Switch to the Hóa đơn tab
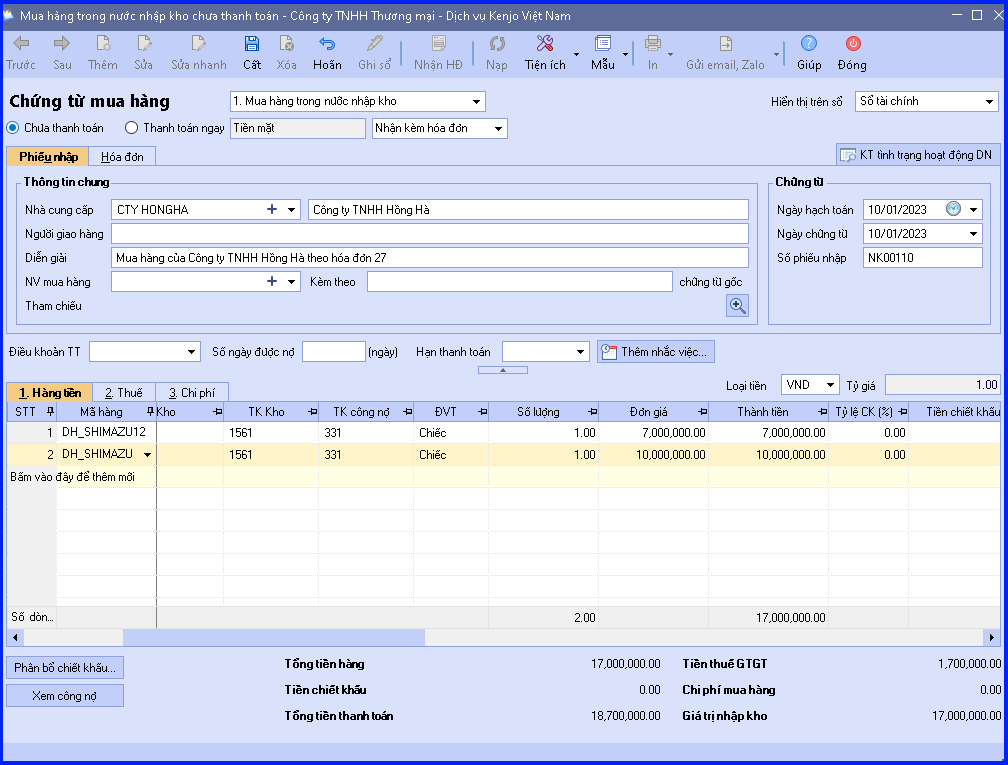The height and width of the screenshot is (765, 1008). pos(122,157)
